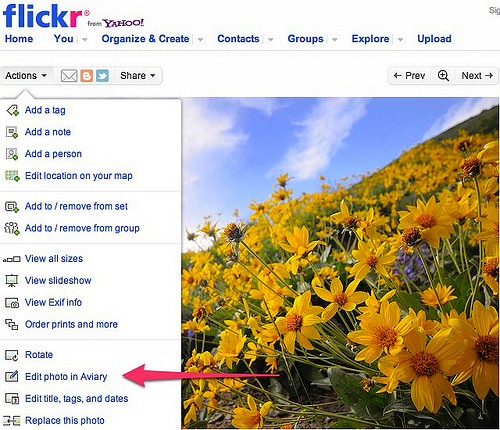Select Edit photo in Aviary

pyautogui.click(x=66, y=377)
